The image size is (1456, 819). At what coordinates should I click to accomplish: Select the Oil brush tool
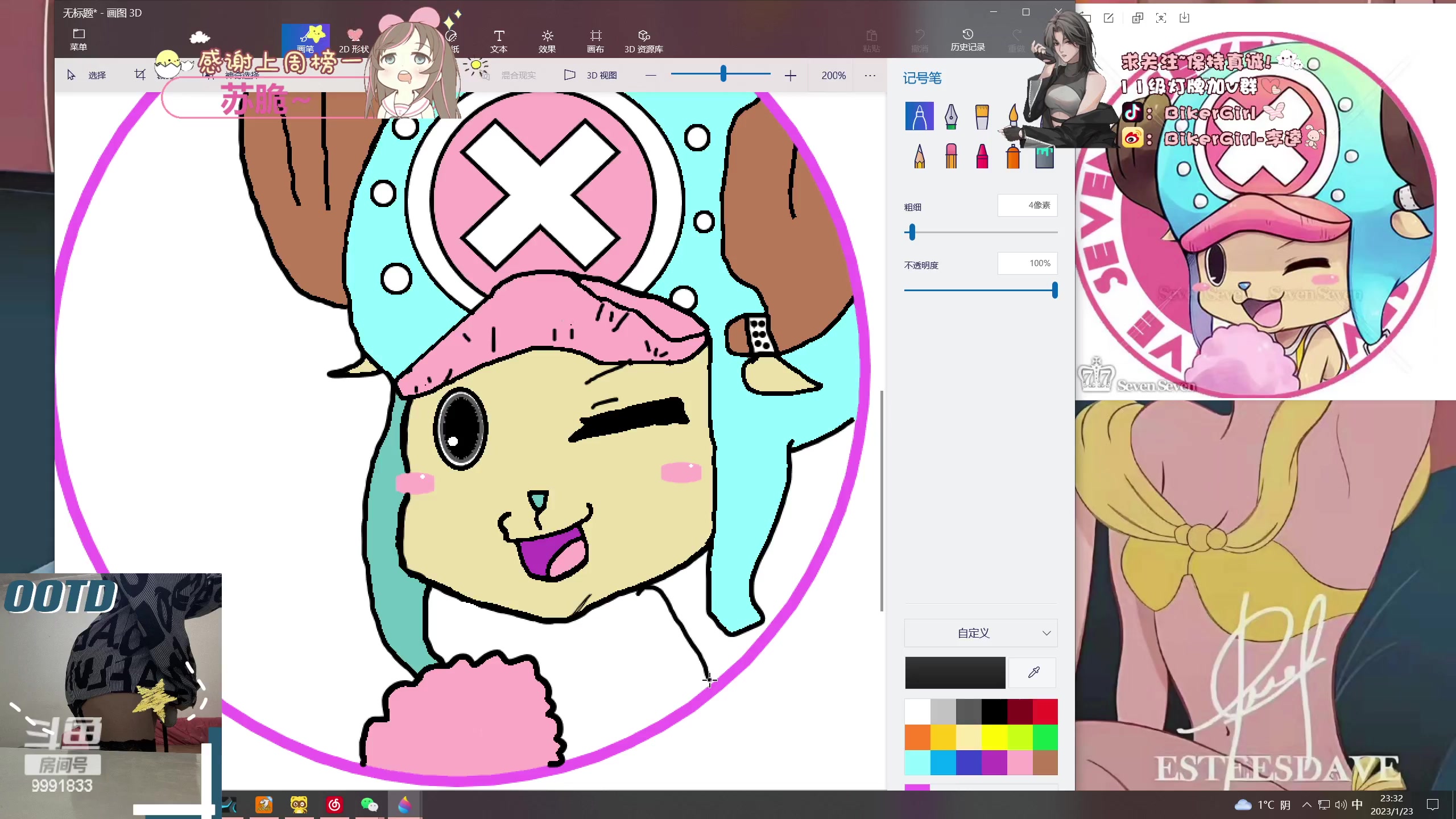(x=982, y=116)
